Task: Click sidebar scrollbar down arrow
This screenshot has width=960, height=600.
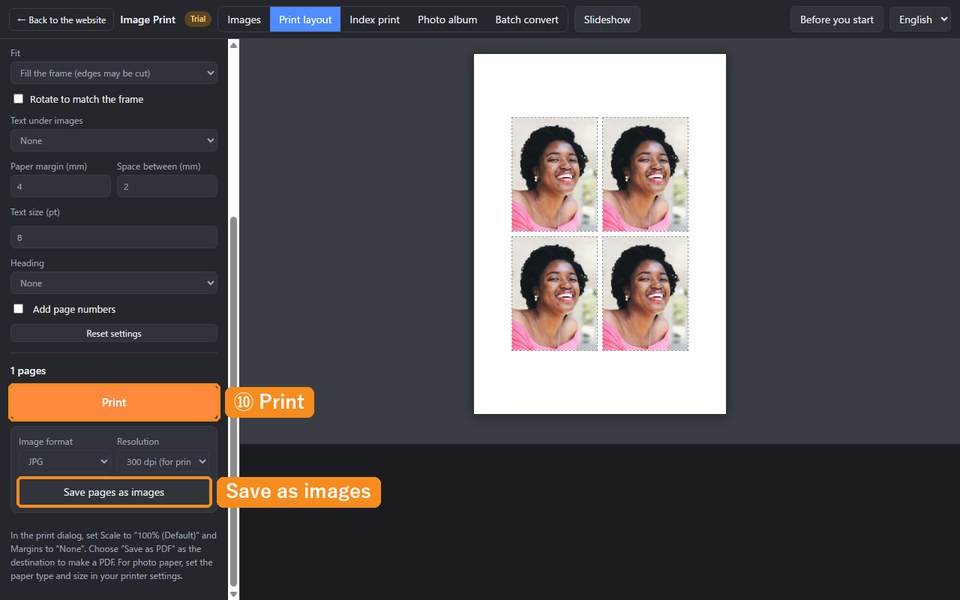Action: point(233,594)
